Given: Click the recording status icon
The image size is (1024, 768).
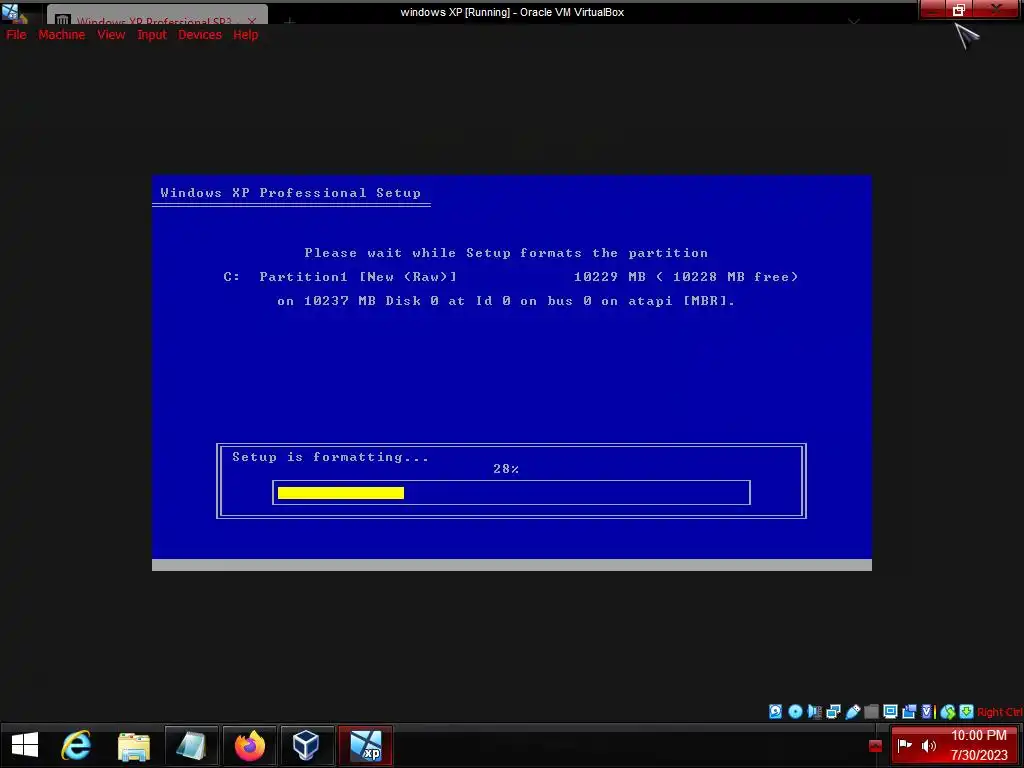Looking at the screenshot, I should pos(909,712).
